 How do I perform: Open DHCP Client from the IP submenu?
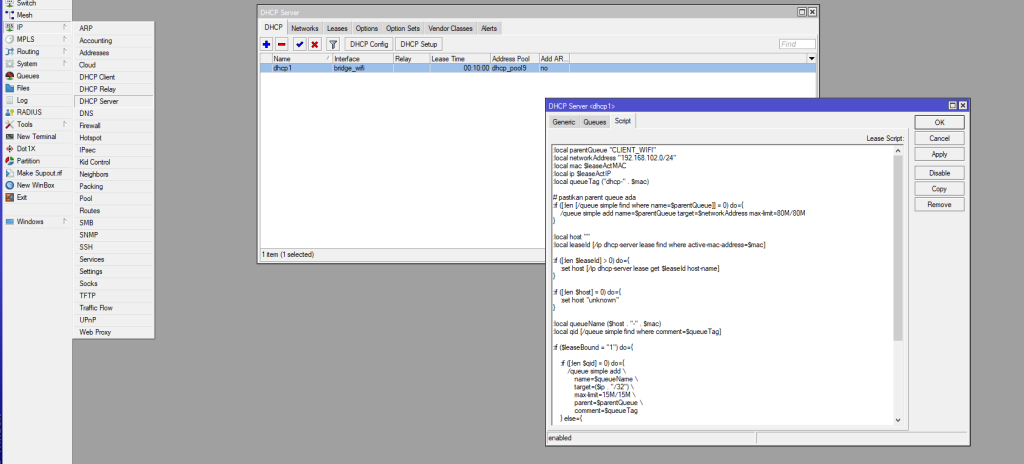(x=114, y=77)
